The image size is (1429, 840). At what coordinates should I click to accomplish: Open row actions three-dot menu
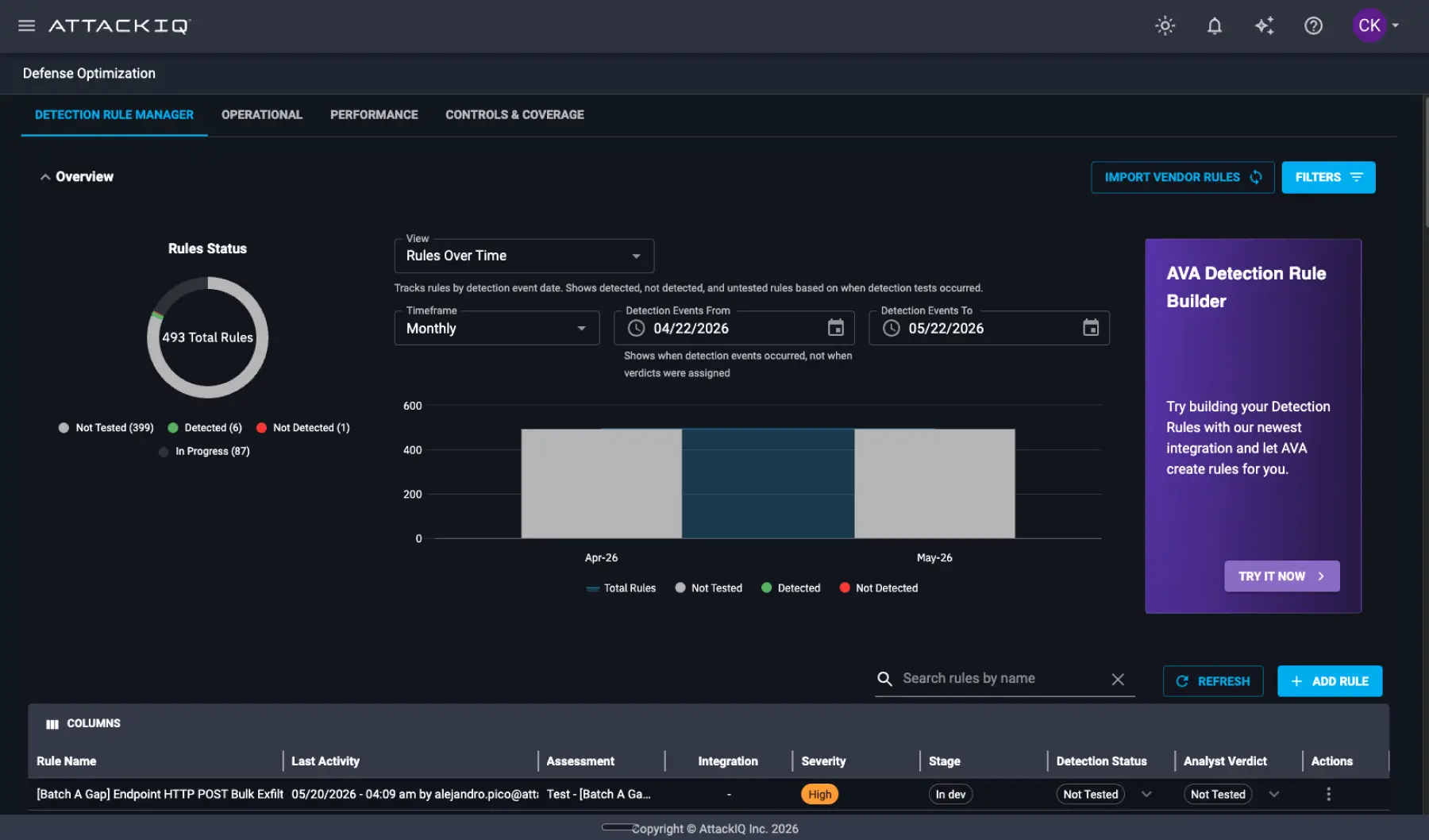tap(1328, 795)
